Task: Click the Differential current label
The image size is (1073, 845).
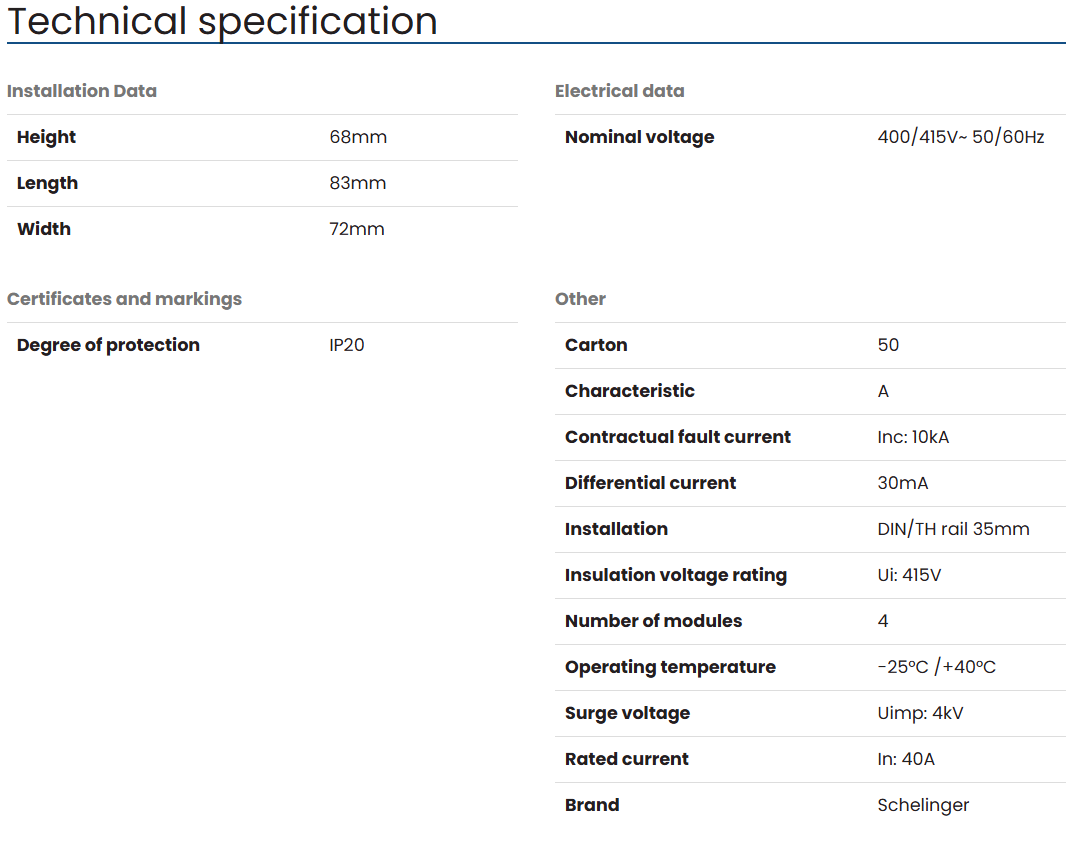Action: (651, 483)
